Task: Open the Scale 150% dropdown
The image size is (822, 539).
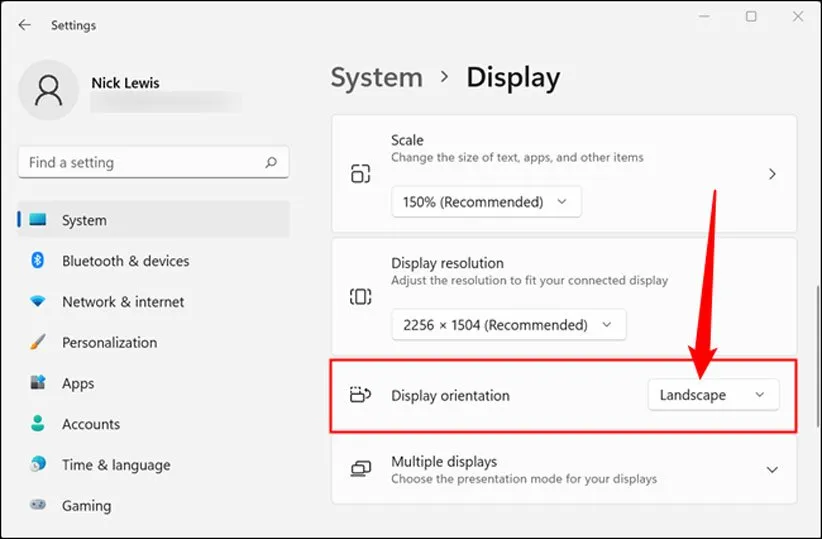Action: click(x=485, y=202)
